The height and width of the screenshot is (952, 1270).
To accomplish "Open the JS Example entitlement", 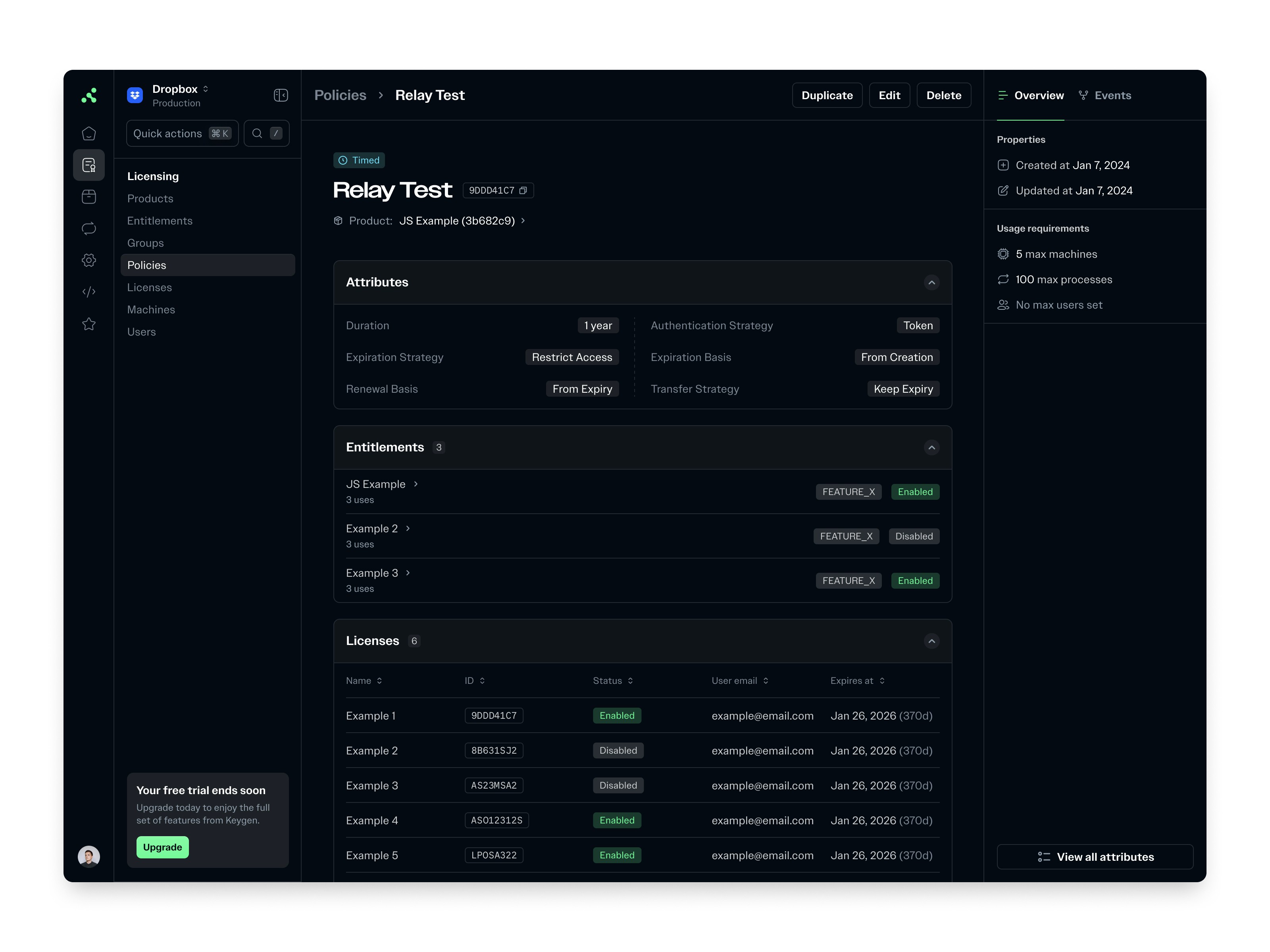I will click(x=382, y=484).
